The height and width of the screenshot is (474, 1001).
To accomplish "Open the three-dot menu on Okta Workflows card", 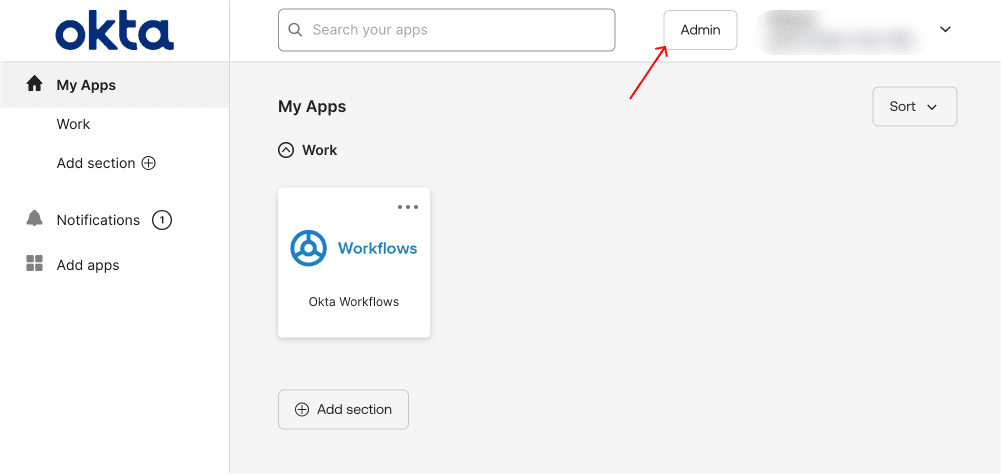I will (408, 207).
